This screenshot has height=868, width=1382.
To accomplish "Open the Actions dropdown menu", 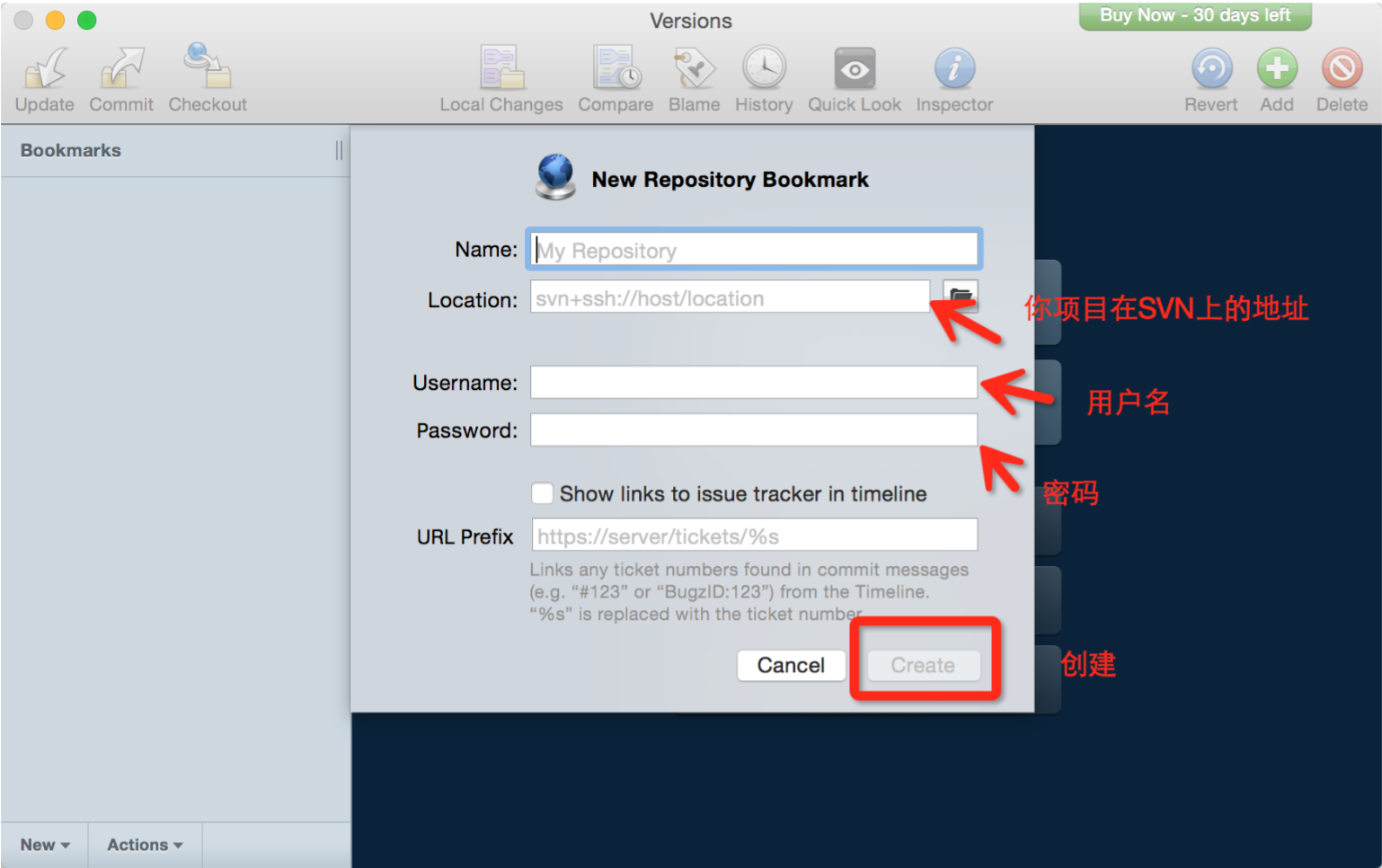I will (x=145, y=845).
